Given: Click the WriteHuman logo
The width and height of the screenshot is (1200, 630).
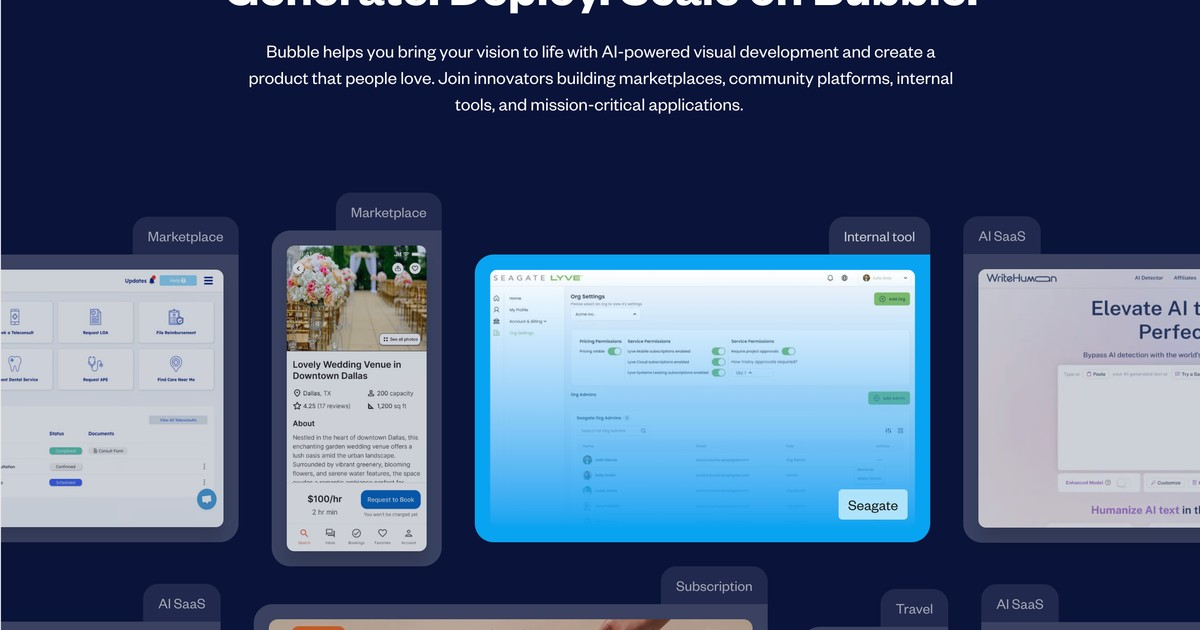Looking at the screenshot, I should pyautogui.click(x=1021, y=278).
